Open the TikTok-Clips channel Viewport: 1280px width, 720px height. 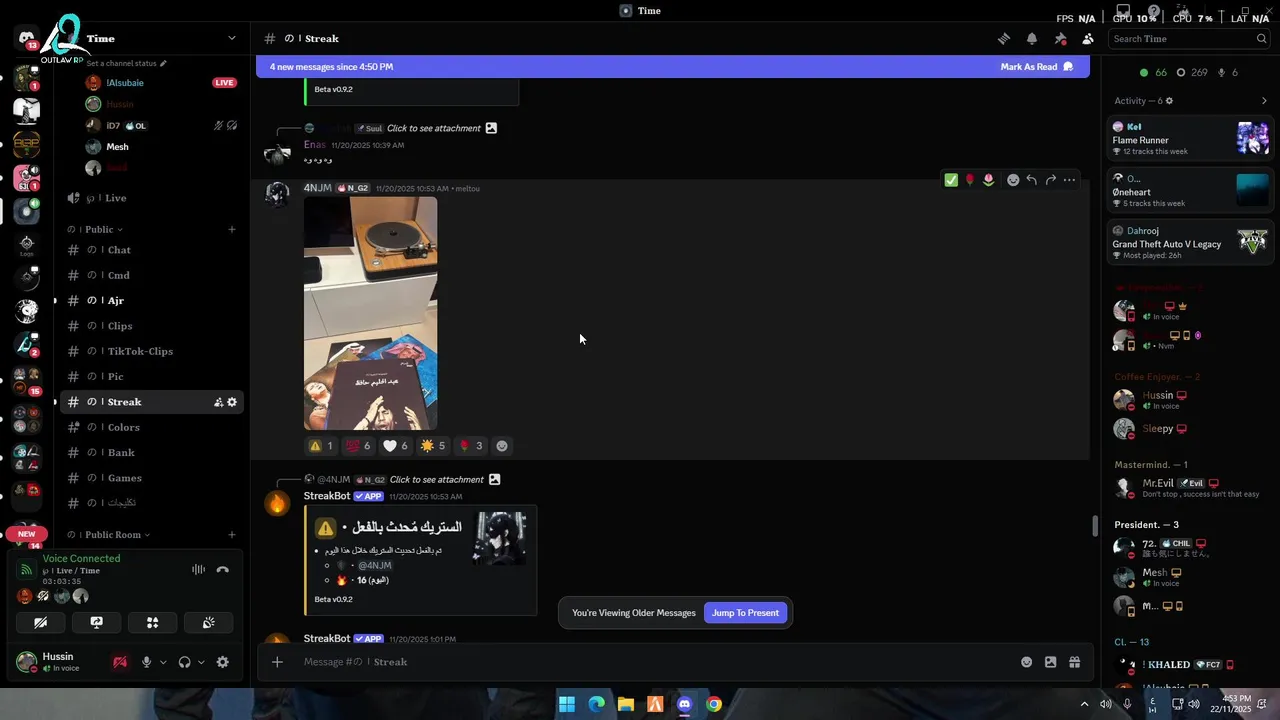[x=150, y=351]
